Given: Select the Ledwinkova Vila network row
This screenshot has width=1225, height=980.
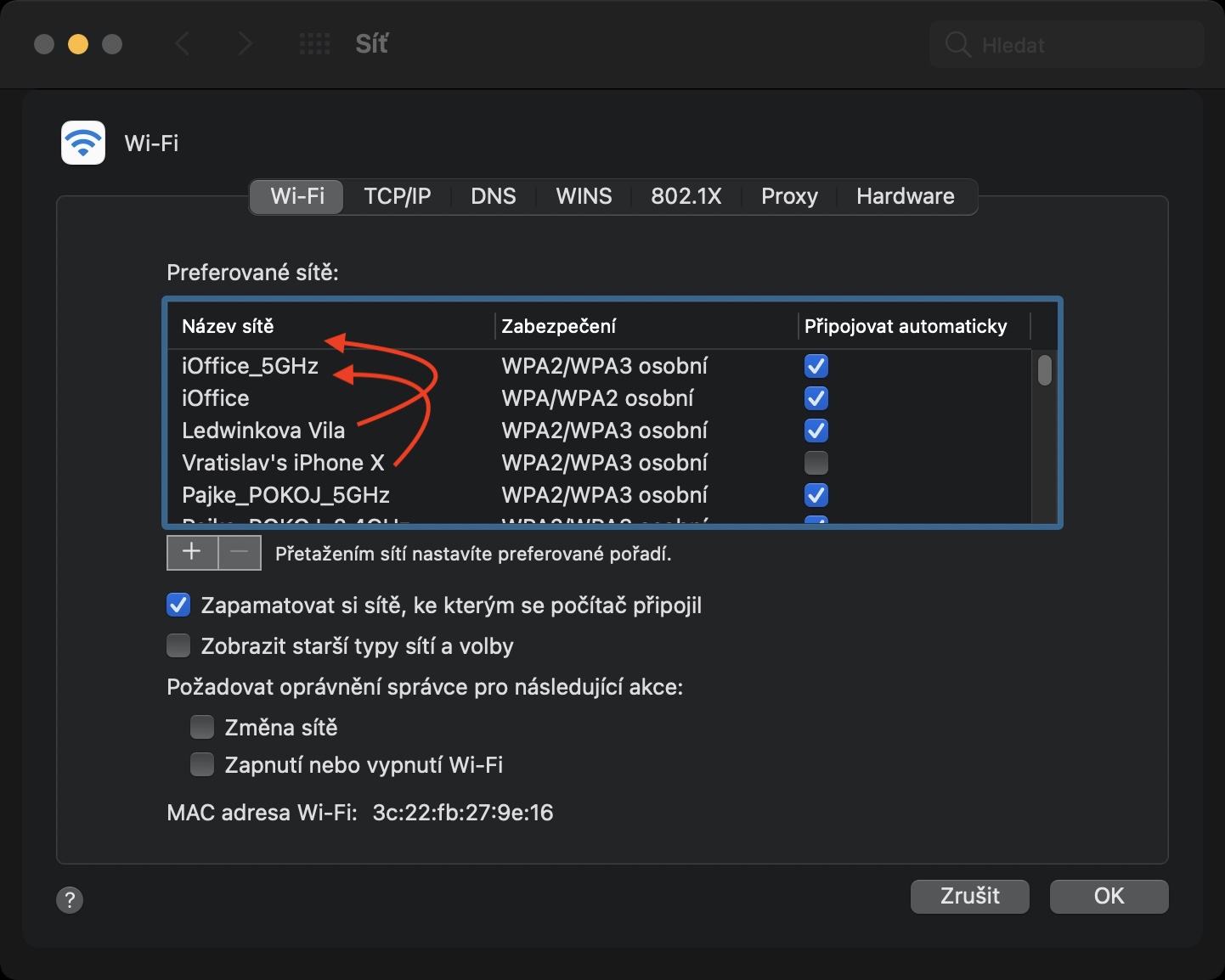Looking at the screenshot, I should pos(263,431).
